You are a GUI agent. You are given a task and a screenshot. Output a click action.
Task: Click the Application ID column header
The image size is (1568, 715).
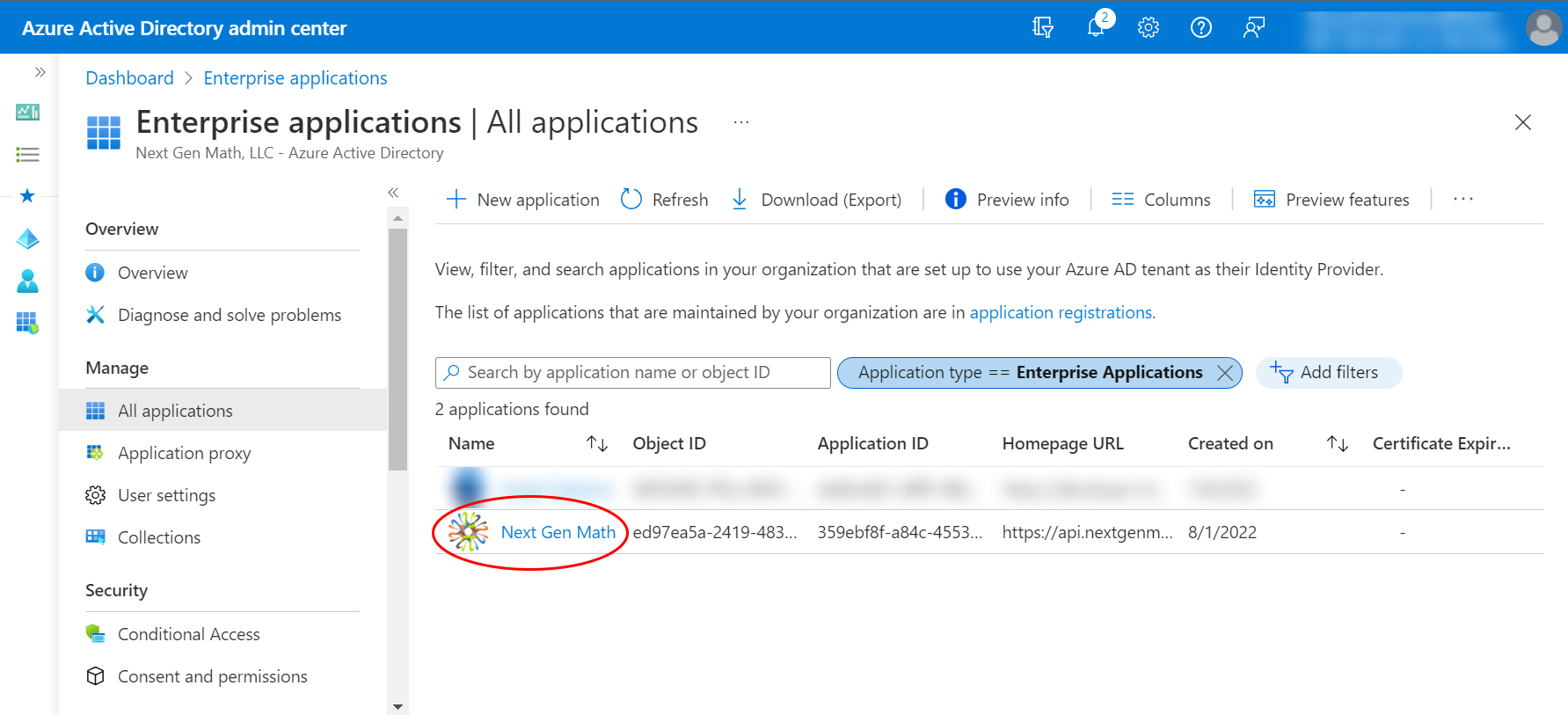(872, 444)
